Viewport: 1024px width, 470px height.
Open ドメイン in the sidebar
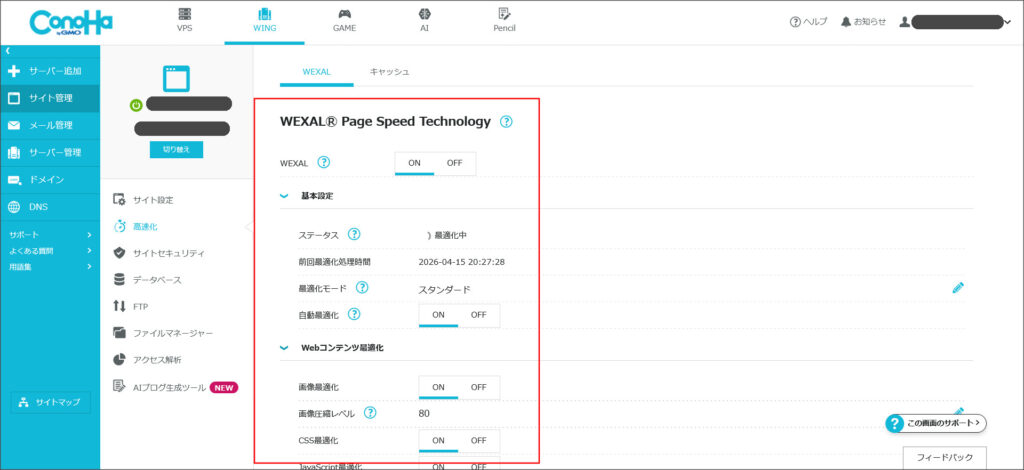(50, 180)
